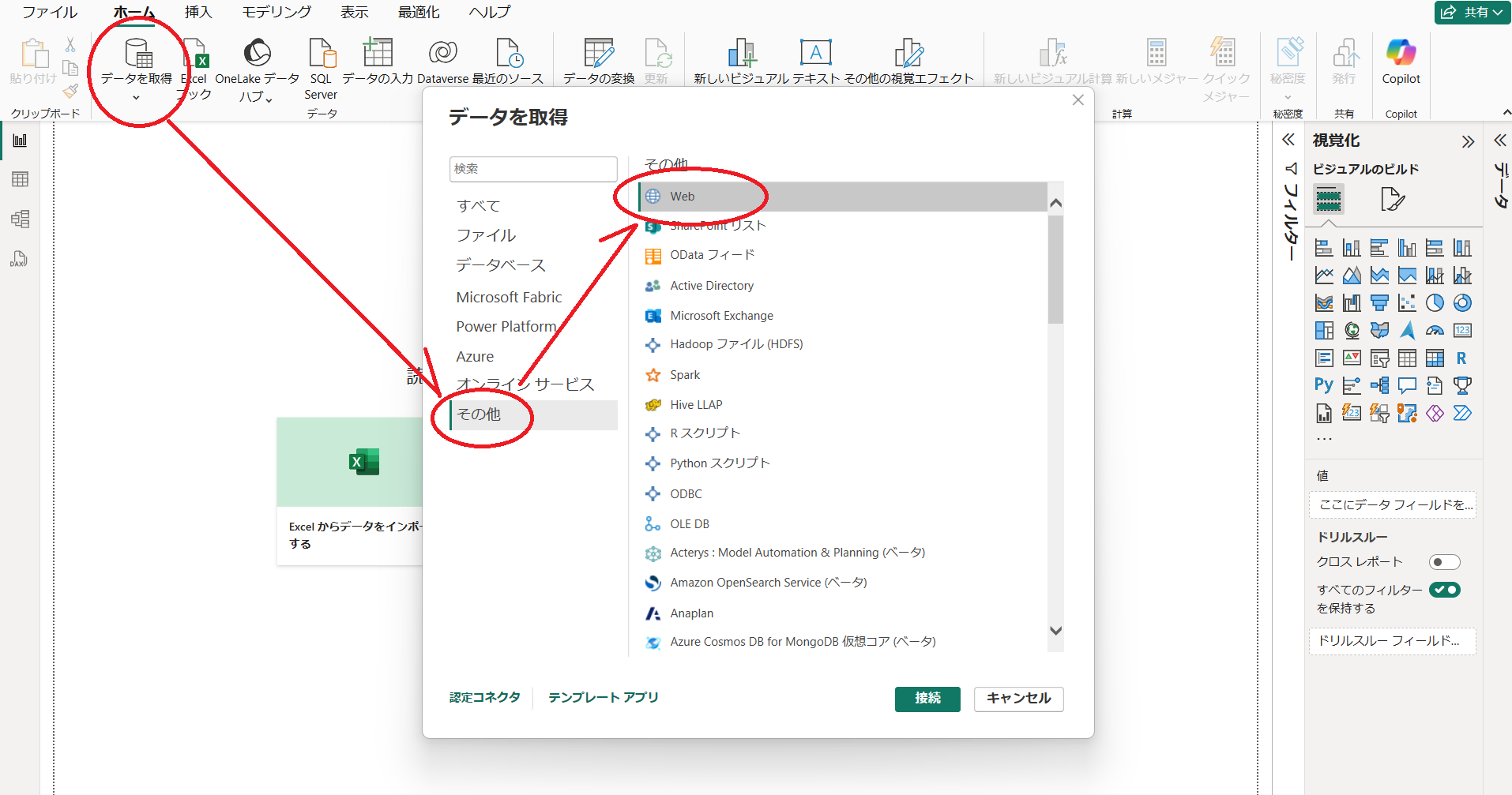Close the Get Data dialog
Viewport: 1512px width, 795px height.
[1078, 100]
